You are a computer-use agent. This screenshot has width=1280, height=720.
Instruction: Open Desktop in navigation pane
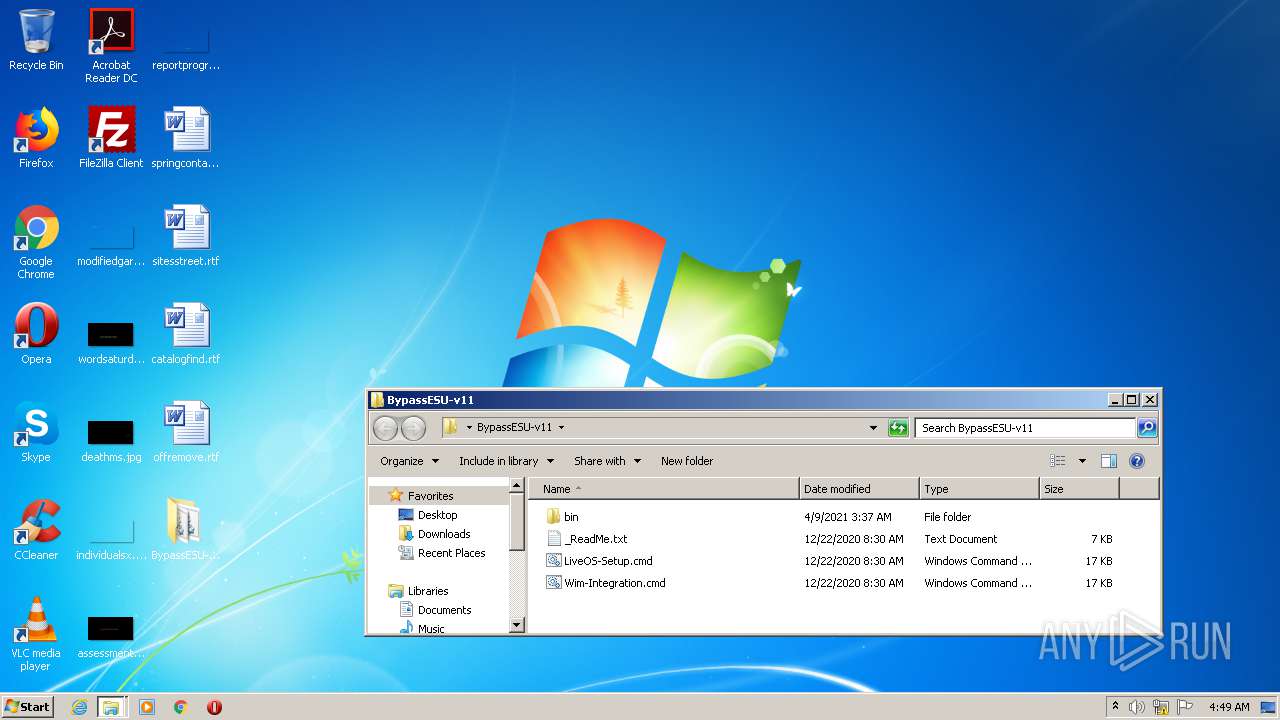tap(437, 515)
